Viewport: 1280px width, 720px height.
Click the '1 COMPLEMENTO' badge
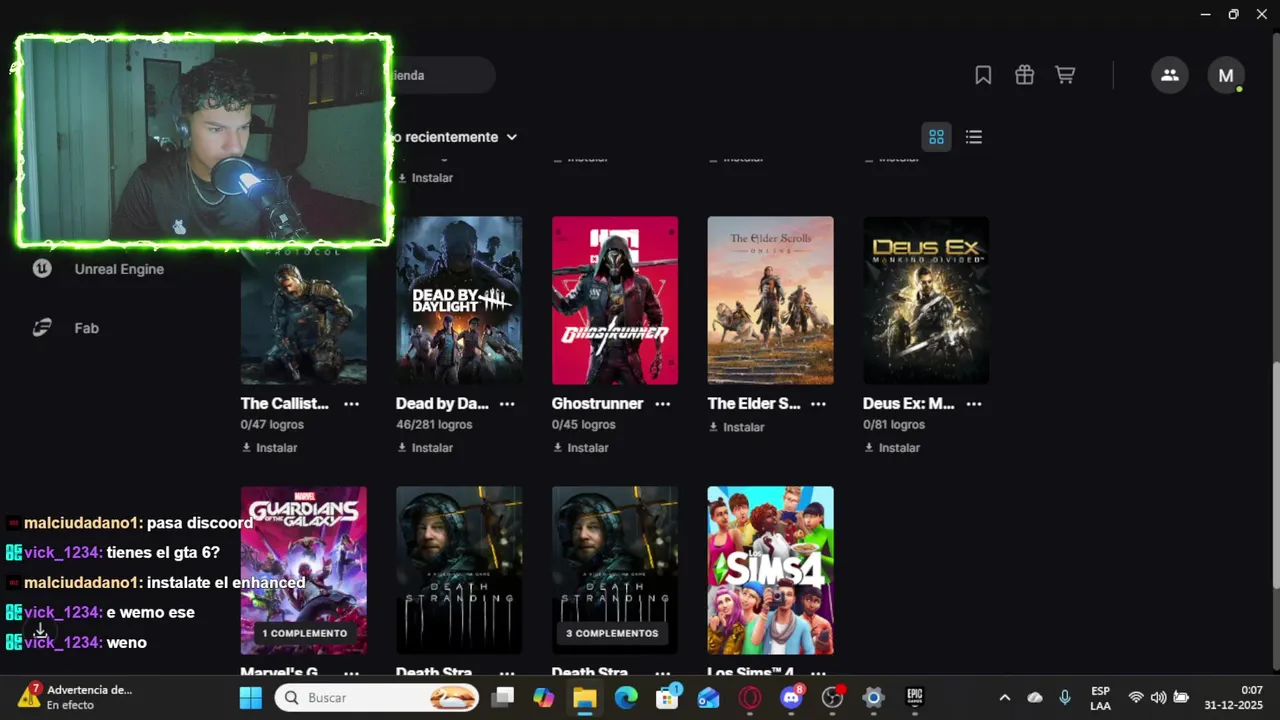[305, 633]
